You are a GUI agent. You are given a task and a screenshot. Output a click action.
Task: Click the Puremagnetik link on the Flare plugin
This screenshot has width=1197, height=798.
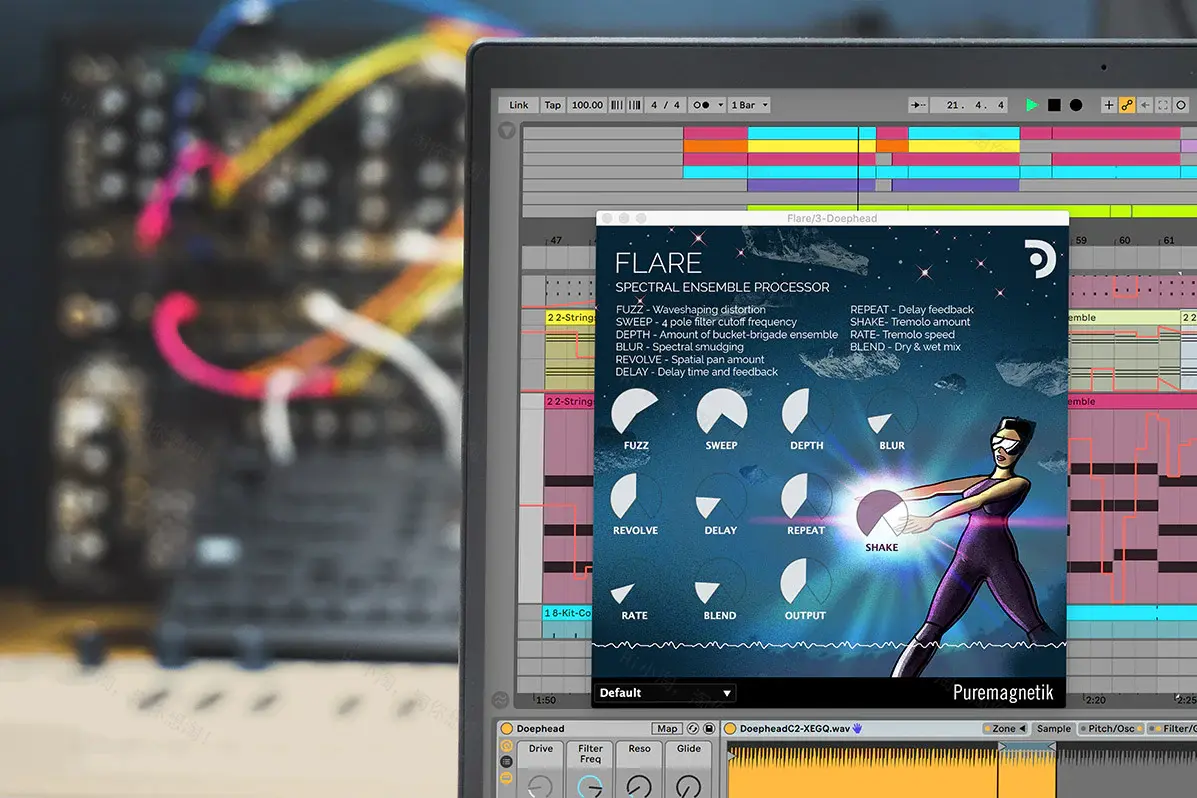click(1004, 691)
